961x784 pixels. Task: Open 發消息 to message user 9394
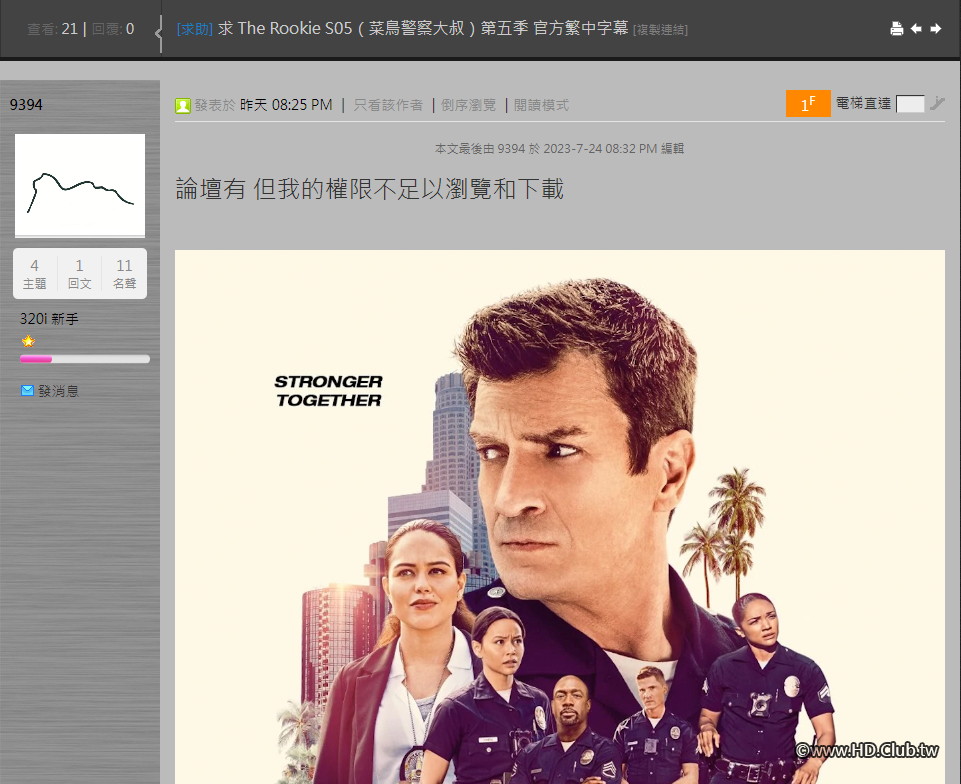pyautogui.click(x=56, y=390)
